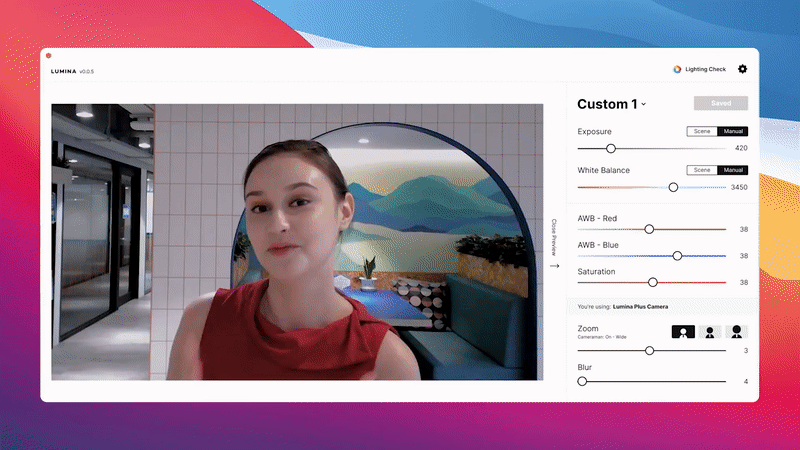Image resolution: width=800 pixels, height=450 pixels.
Task: Click the camera preview video
Action: point(297,242)
